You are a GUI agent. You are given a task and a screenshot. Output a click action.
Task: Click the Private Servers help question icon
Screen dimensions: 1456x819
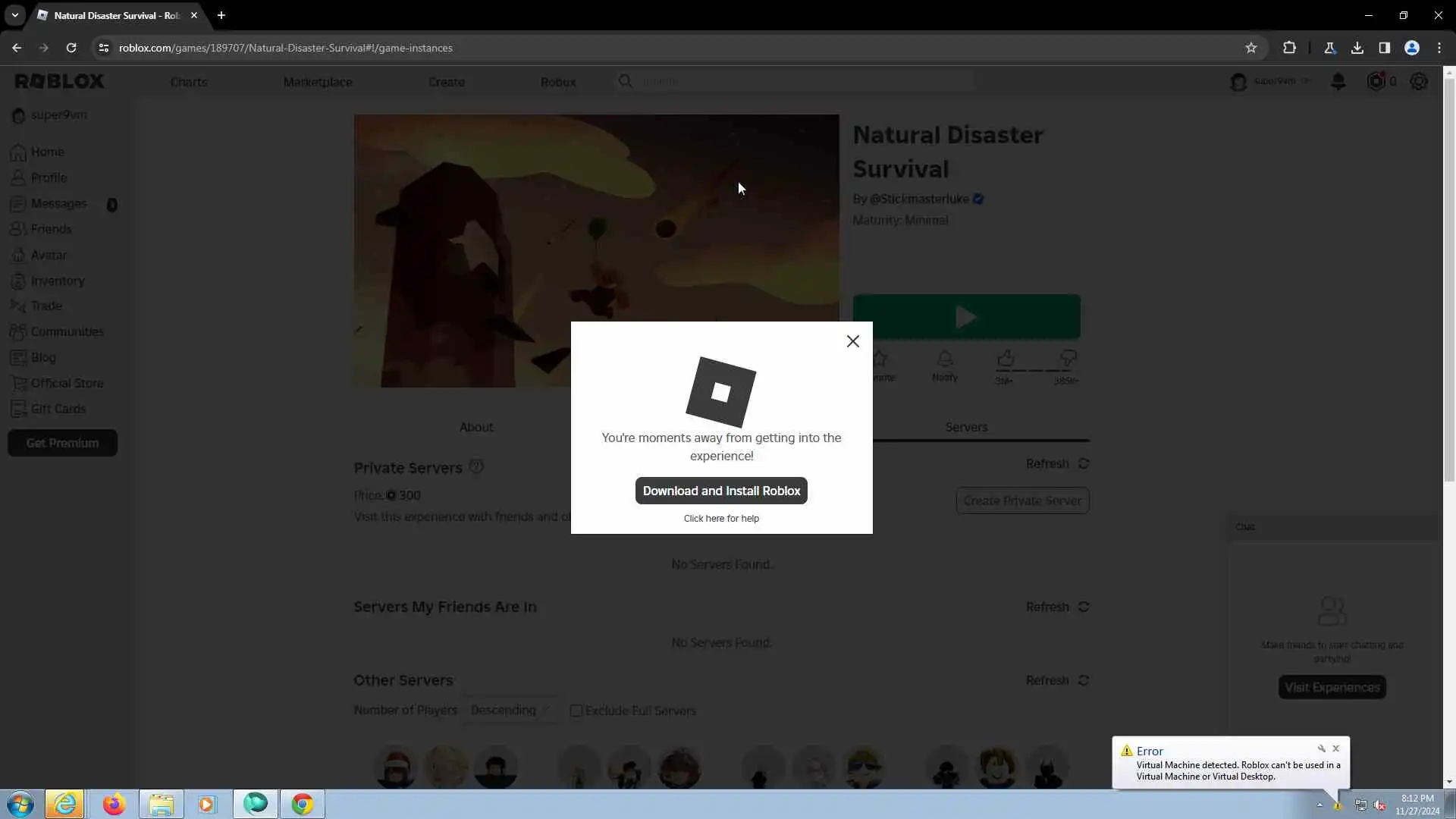pyautogui.click(x=475, y=467)
